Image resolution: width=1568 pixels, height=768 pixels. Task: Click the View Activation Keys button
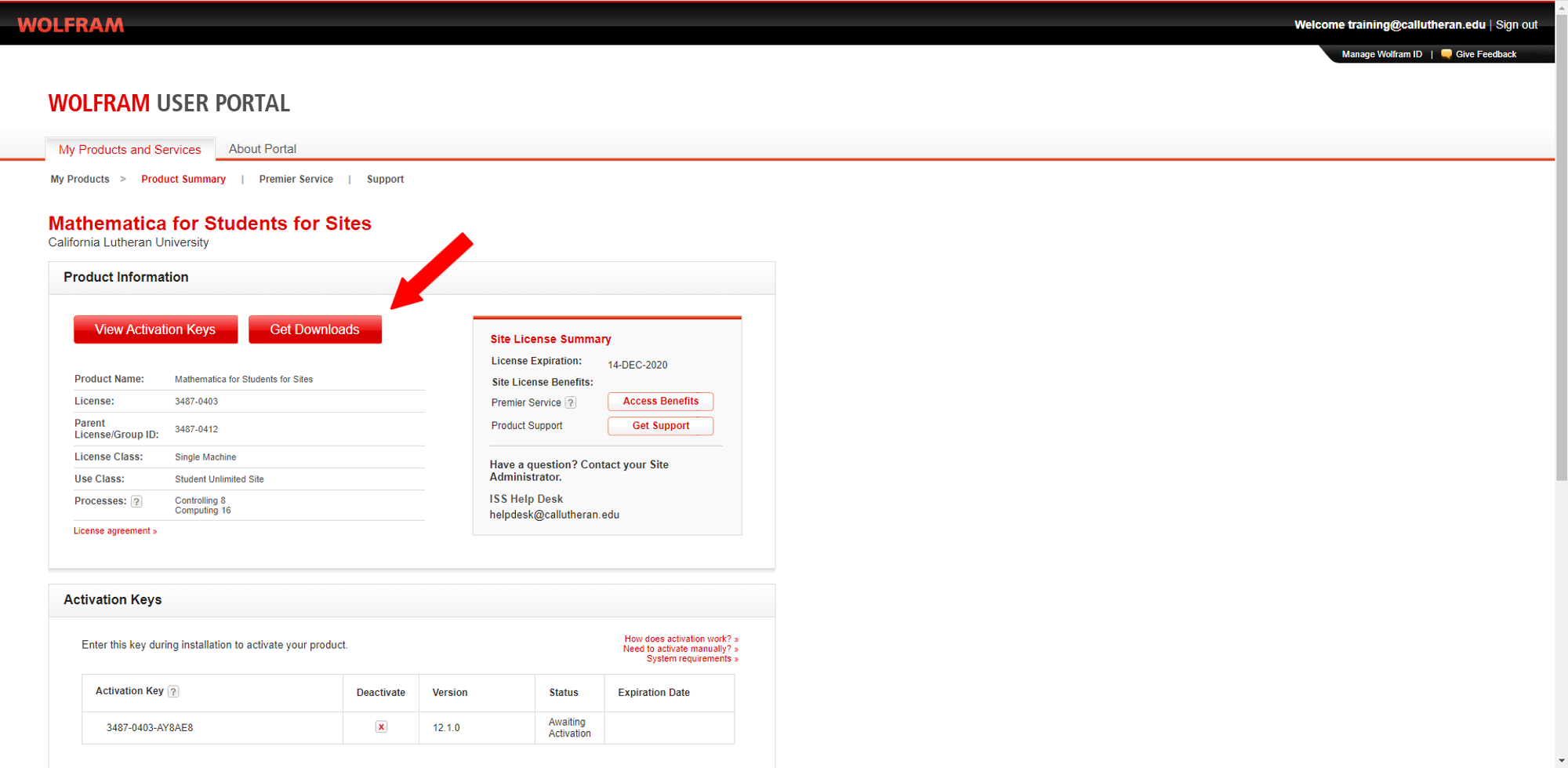pyautogui.click(x=155, y=329)
